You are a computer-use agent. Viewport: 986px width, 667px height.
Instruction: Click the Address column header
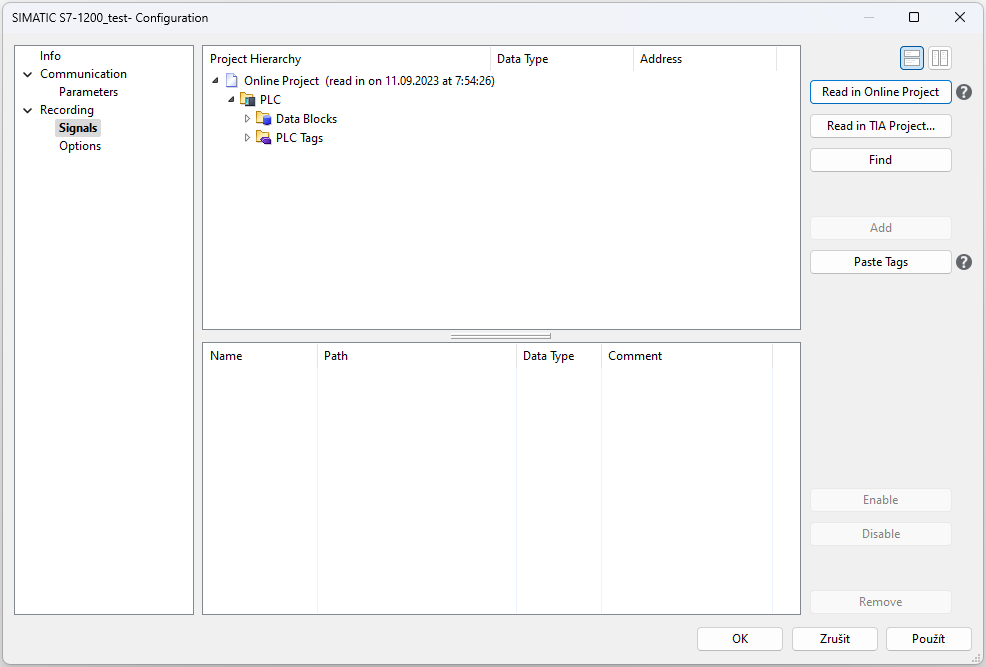[705, 59]
